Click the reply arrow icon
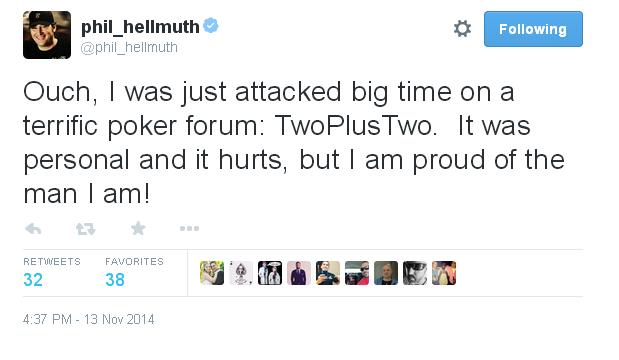 (33, 229)
